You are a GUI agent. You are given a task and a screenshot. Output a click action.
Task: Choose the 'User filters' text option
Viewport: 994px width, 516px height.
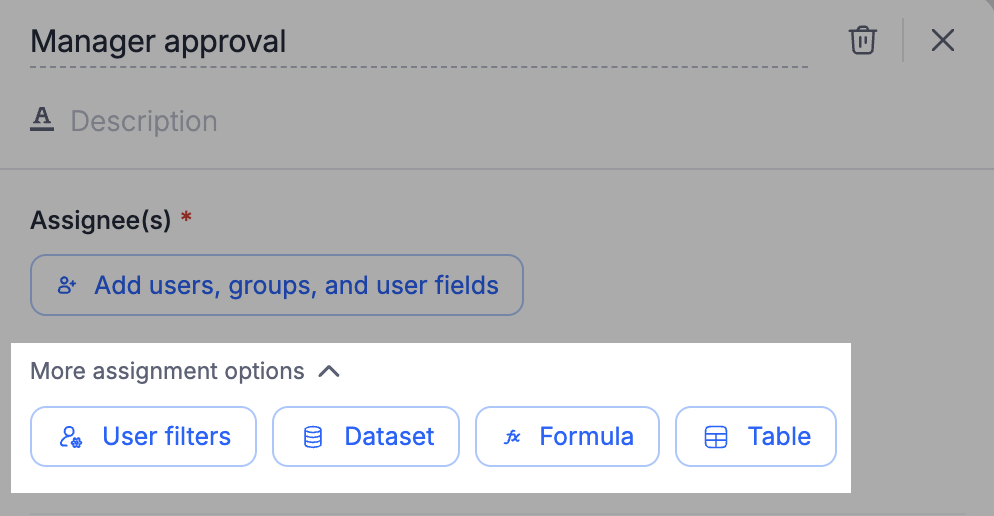(x=166, y=437)
